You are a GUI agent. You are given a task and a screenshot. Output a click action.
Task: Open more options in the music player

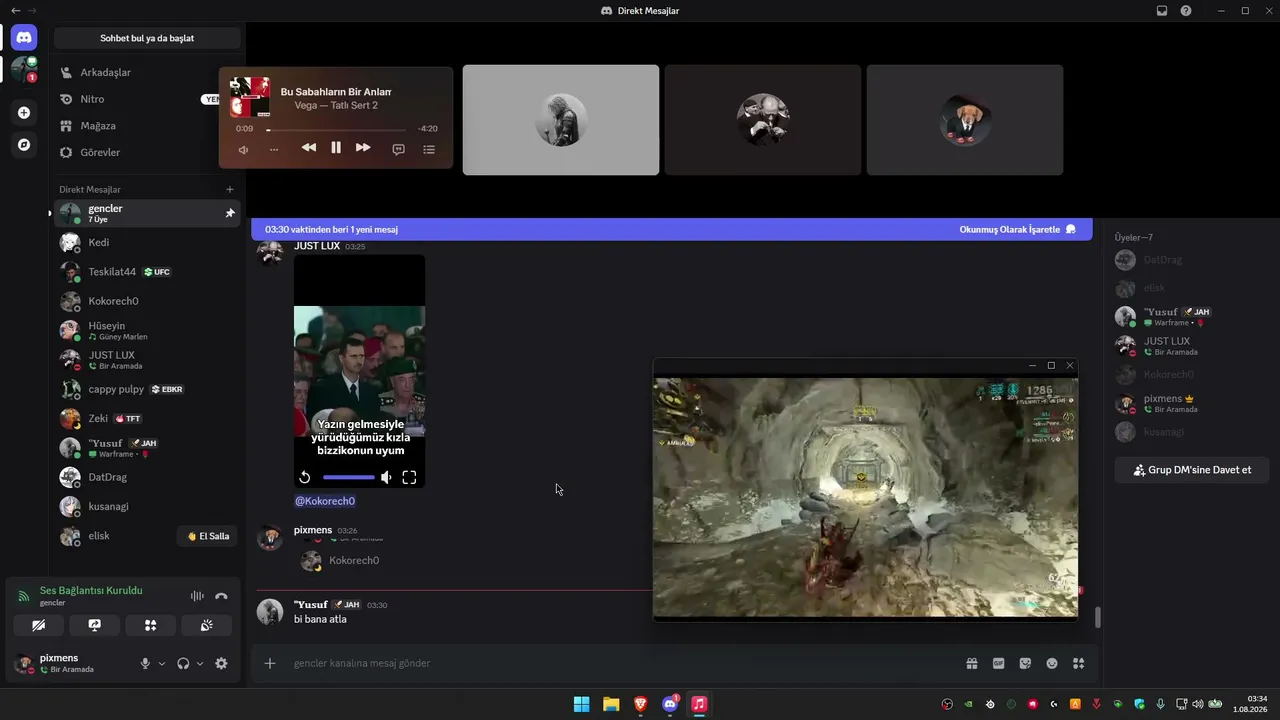coord(274,149)
